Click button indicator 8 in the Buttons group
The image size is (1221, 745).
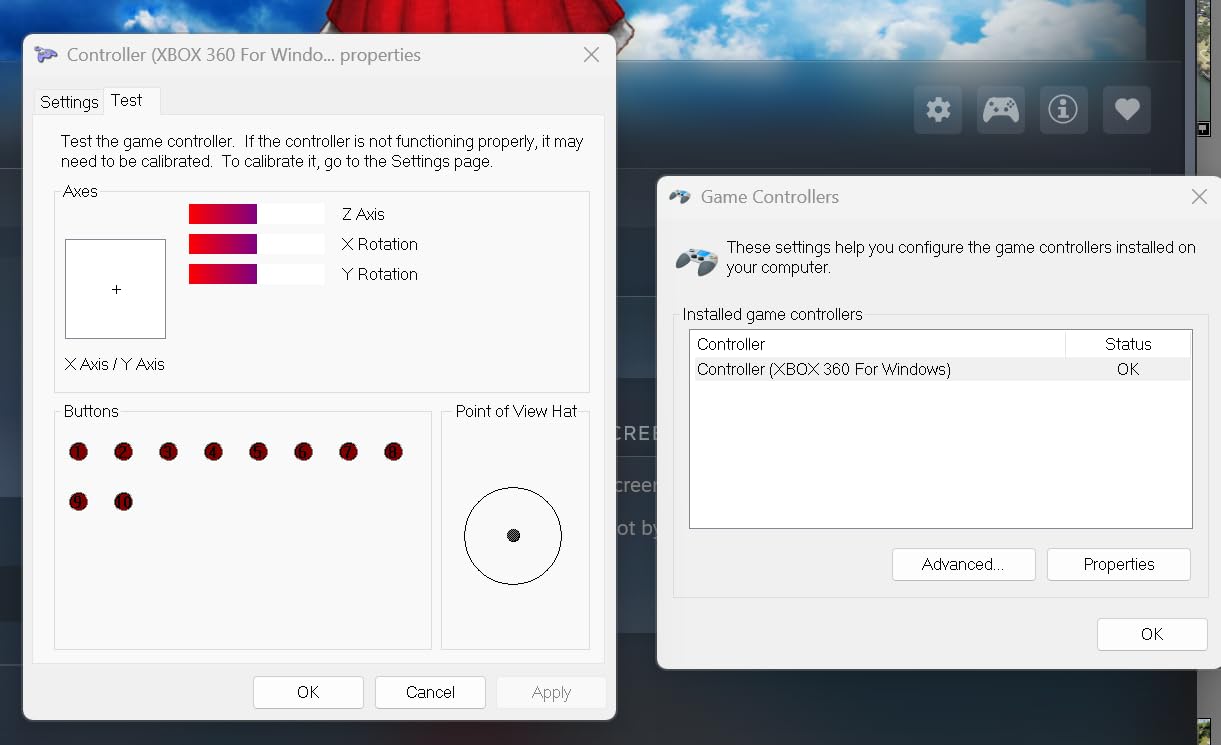(393, 452)
